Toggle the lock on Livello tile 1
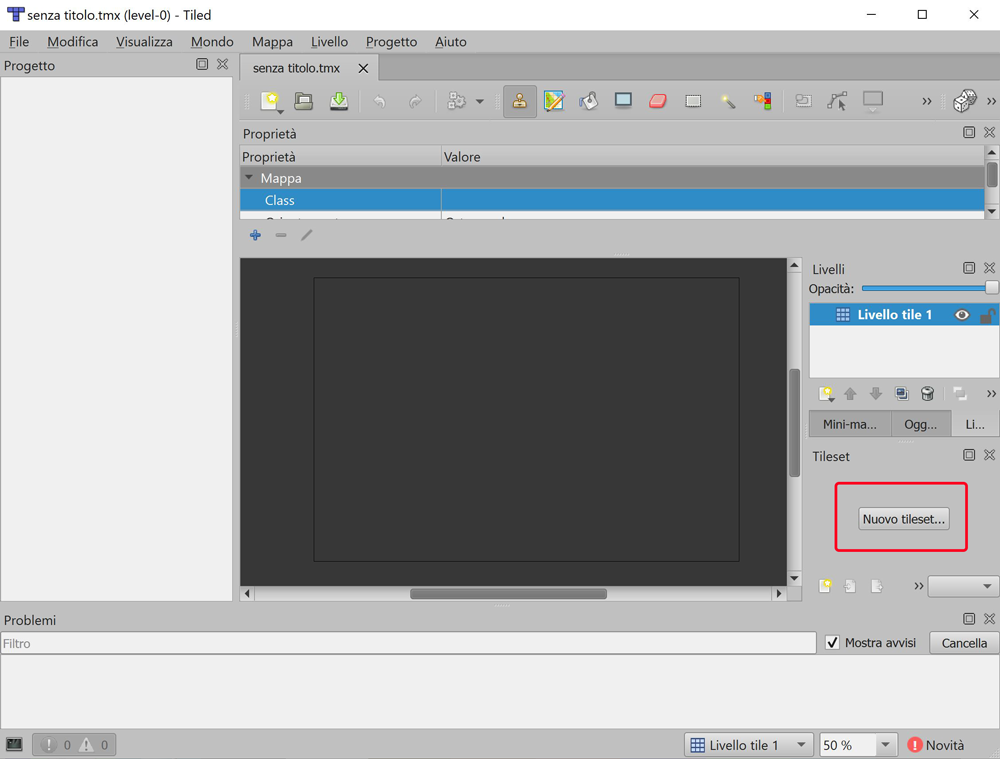 [x=987, y=314]
